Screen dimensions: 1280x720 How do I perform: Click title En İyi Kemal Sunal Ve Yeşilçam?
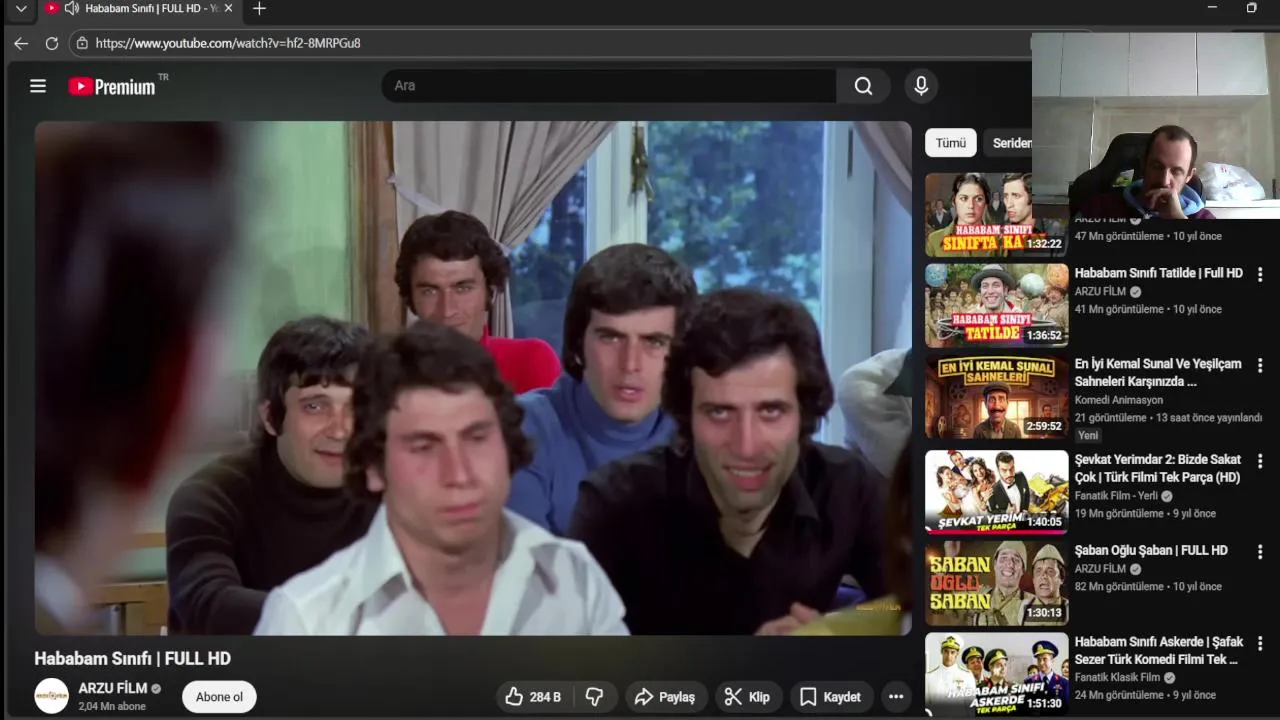point(1158,372)
